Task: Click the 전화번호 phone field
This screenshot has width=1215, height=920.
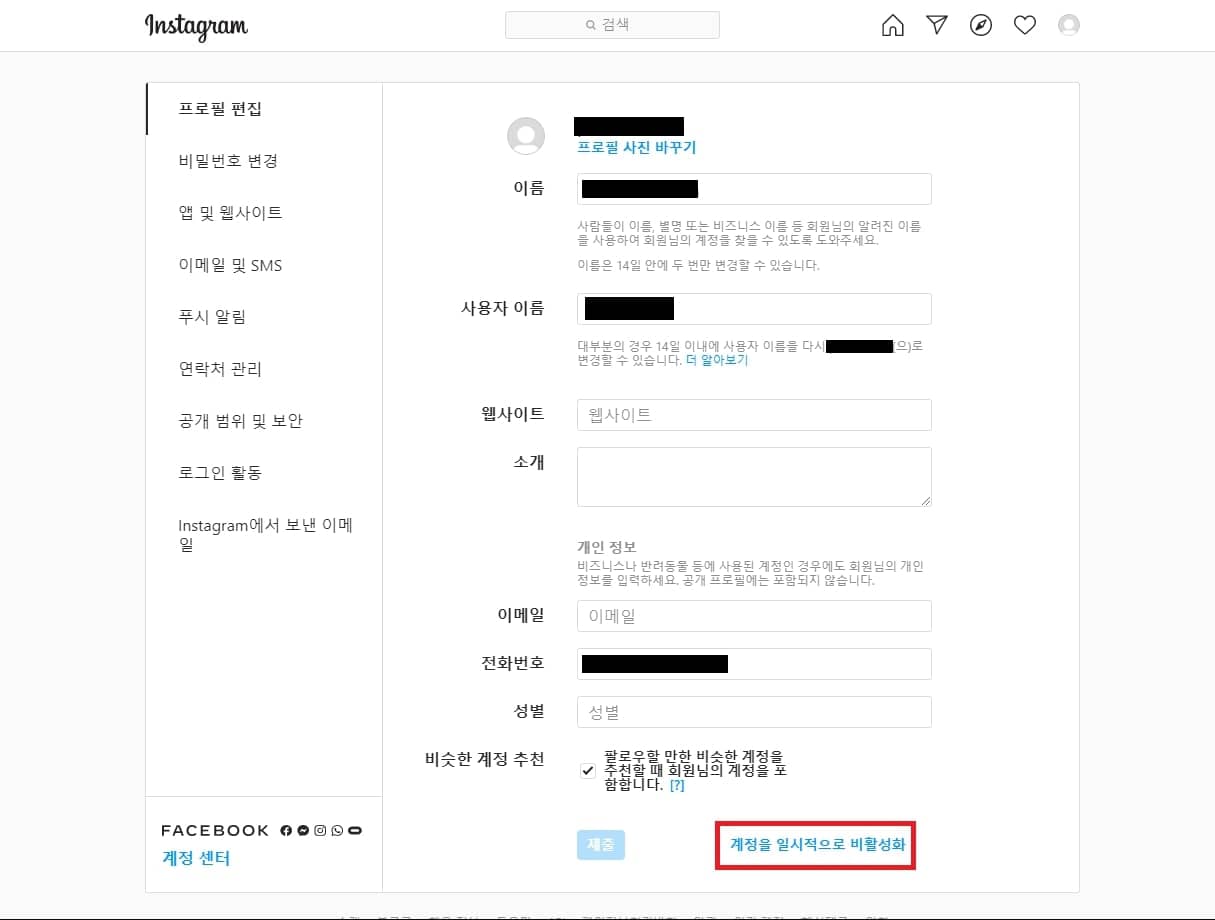Action: [x=754, y=664]
